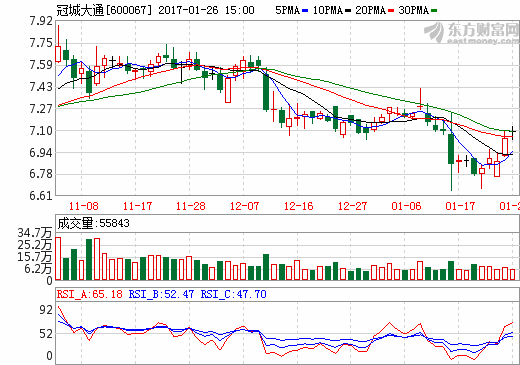The image size is (520, 365).
Task: Click the 01-06 date label
Action: 406,206
